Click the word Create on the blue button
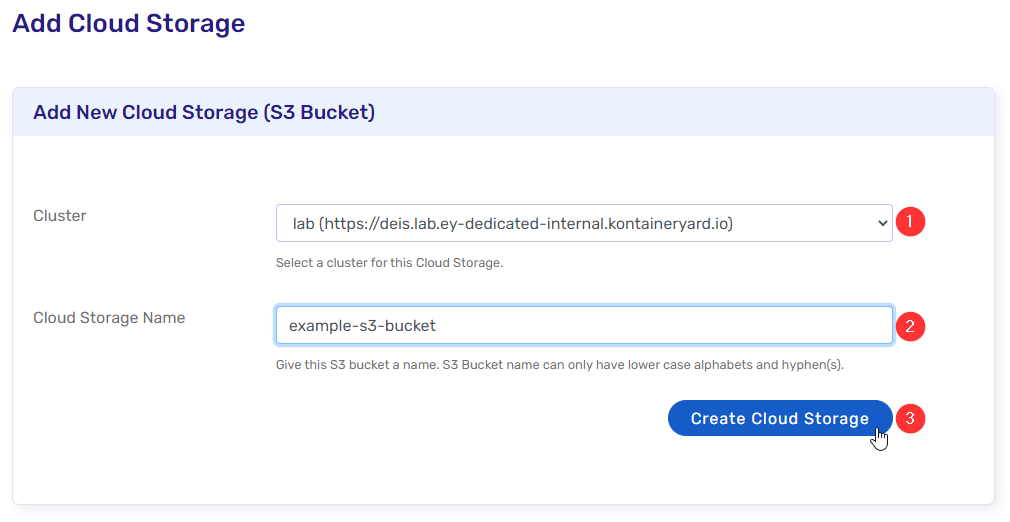1010x522 pixels. [716, 419]
